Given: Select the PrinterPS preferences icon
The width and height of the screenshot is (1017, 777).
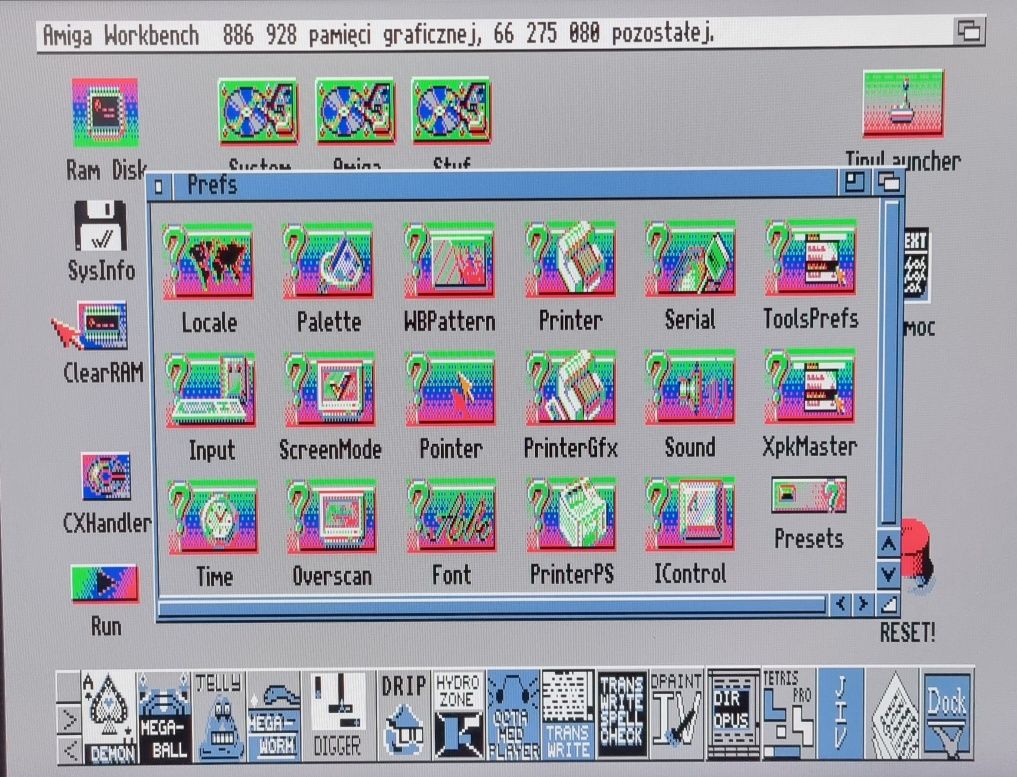Looking at the screenshot, I should point(571,515).
